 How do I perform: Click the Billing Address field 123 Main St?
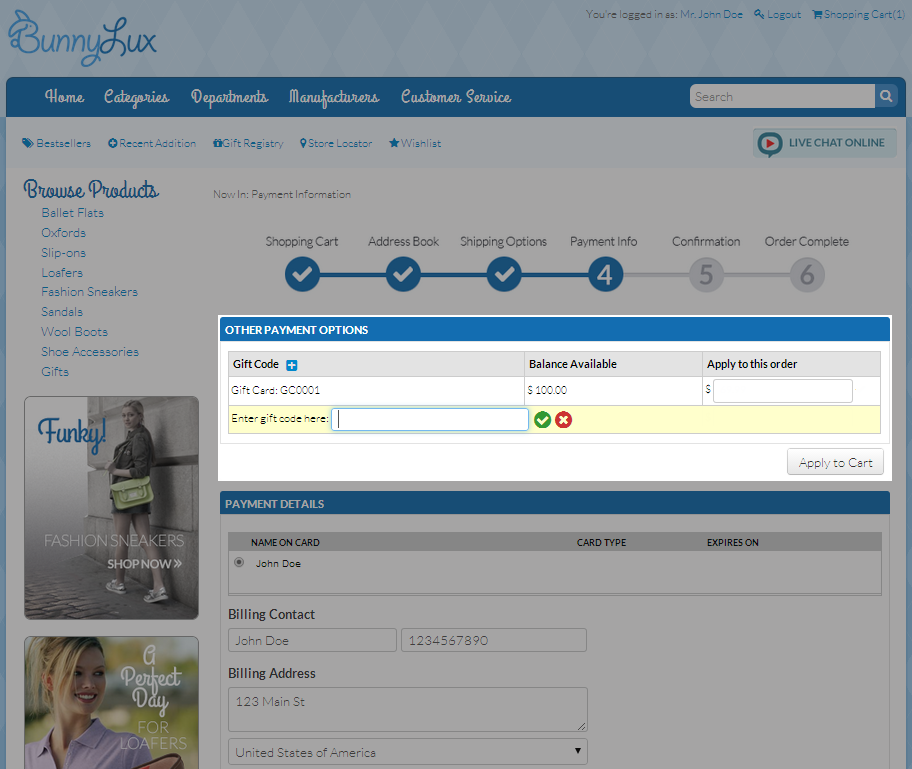click(x=408, y=709)
